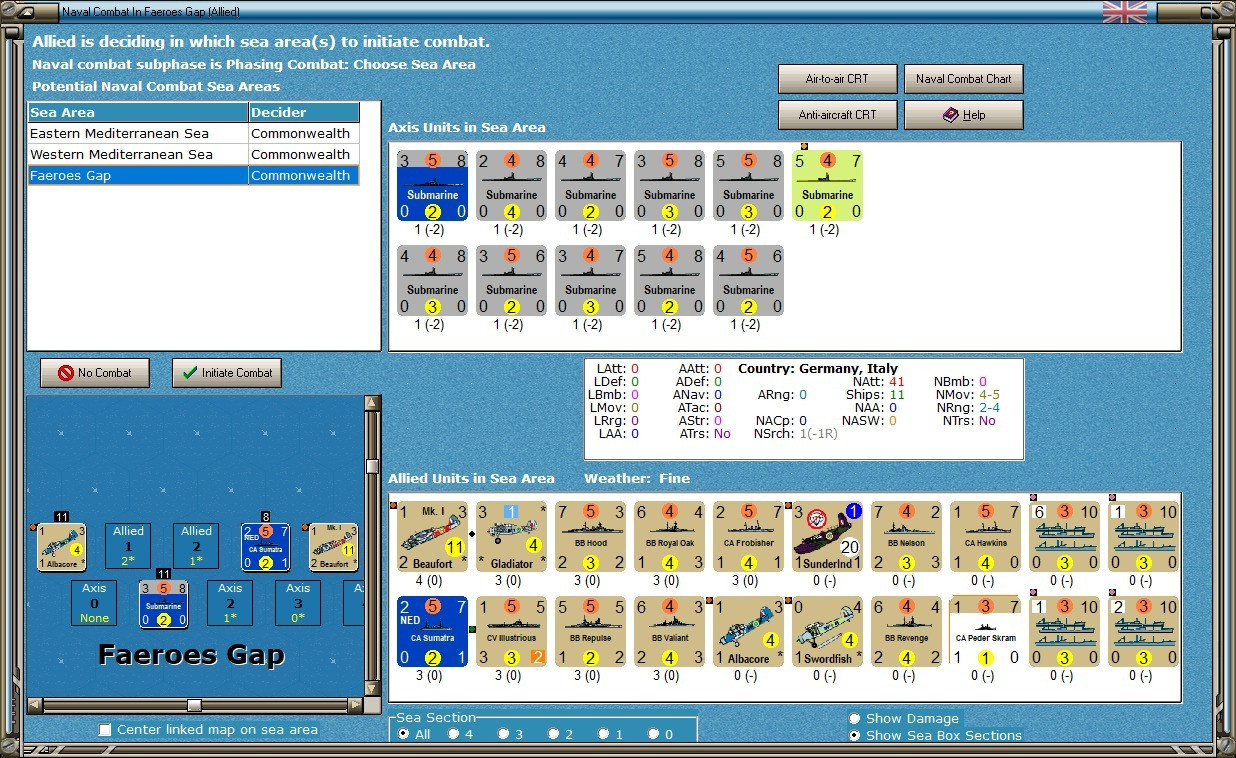Click the map's vertical scrollbar thumb
Screen dimensions: 1236x758
pyautogui.click(x=373, y=466)
